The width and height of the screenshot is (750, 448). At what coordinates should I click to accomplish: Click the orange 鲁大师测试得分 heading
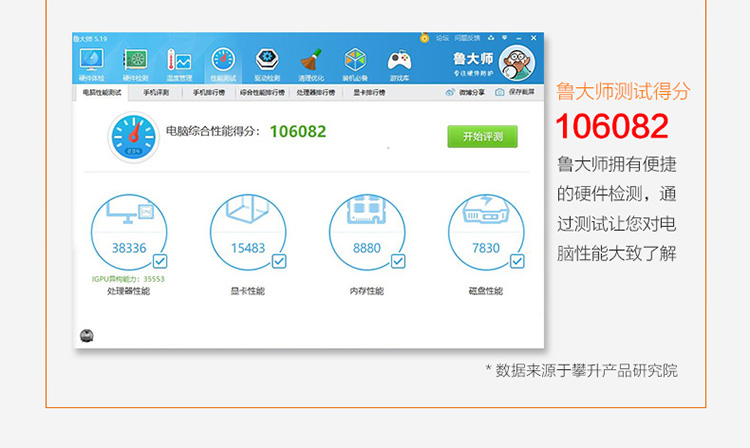click(623, 91)
